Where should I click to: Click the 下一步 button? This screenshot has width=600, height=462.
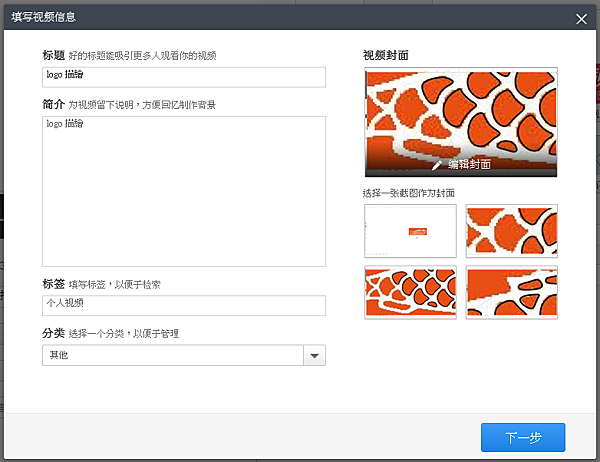(x=523, y=438)
